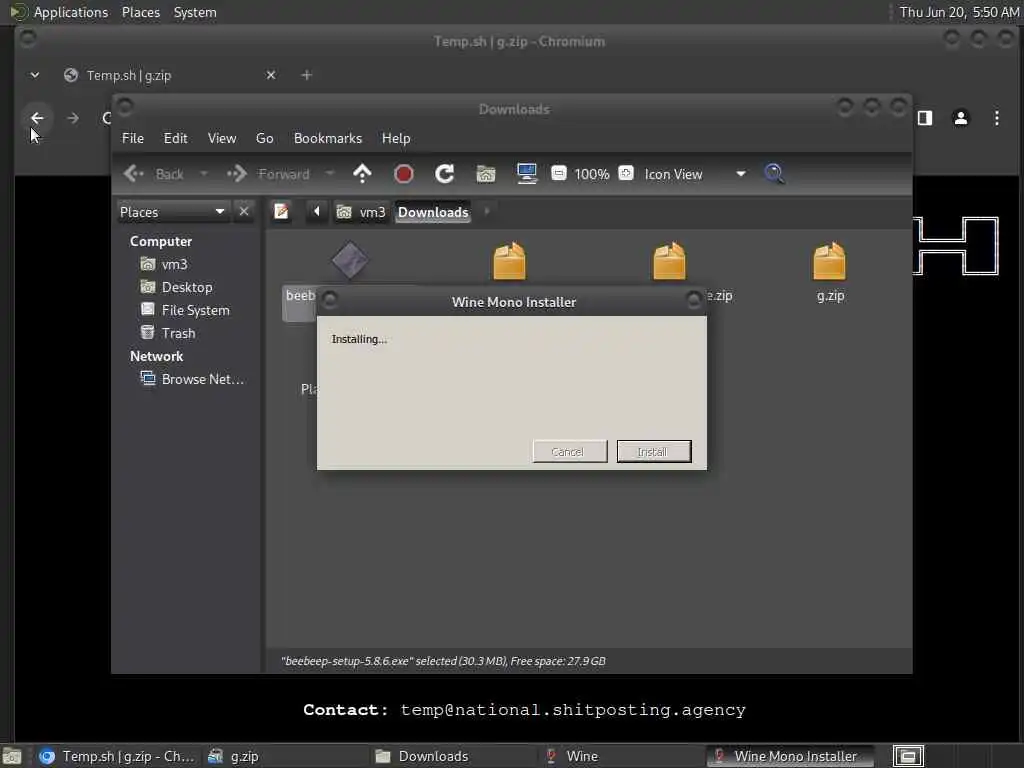Go up to the parent folder
Image resolution: width=1024 pixels, height=768 pixels.
tap(362, 174)
